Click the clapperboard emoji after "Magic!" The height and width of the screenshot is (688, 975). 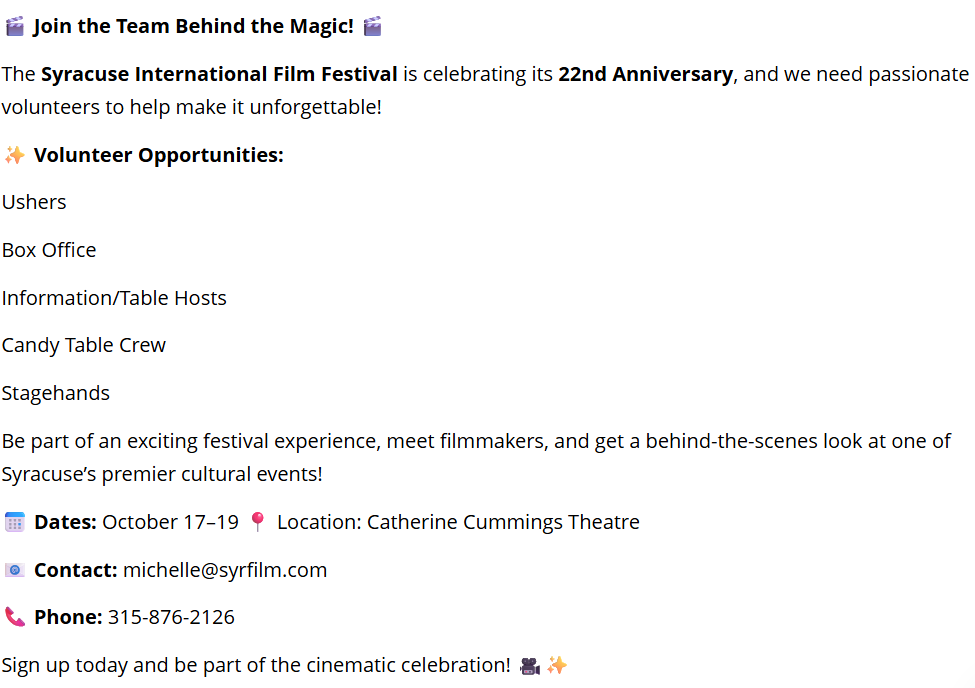coord(372,27)
